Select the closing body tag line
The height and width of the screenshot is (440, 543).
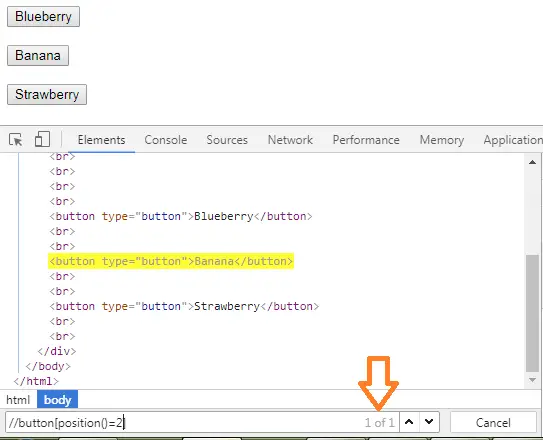point(48,366)
